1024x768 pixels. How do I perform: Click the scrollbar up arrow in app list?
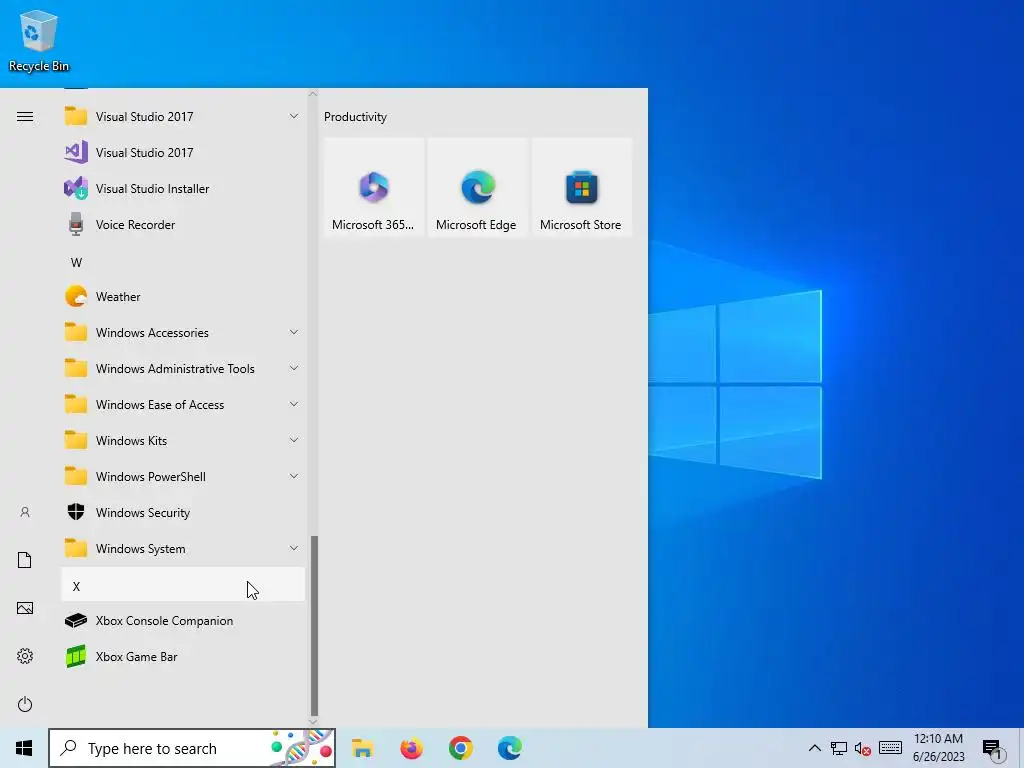tap(313, 94)
